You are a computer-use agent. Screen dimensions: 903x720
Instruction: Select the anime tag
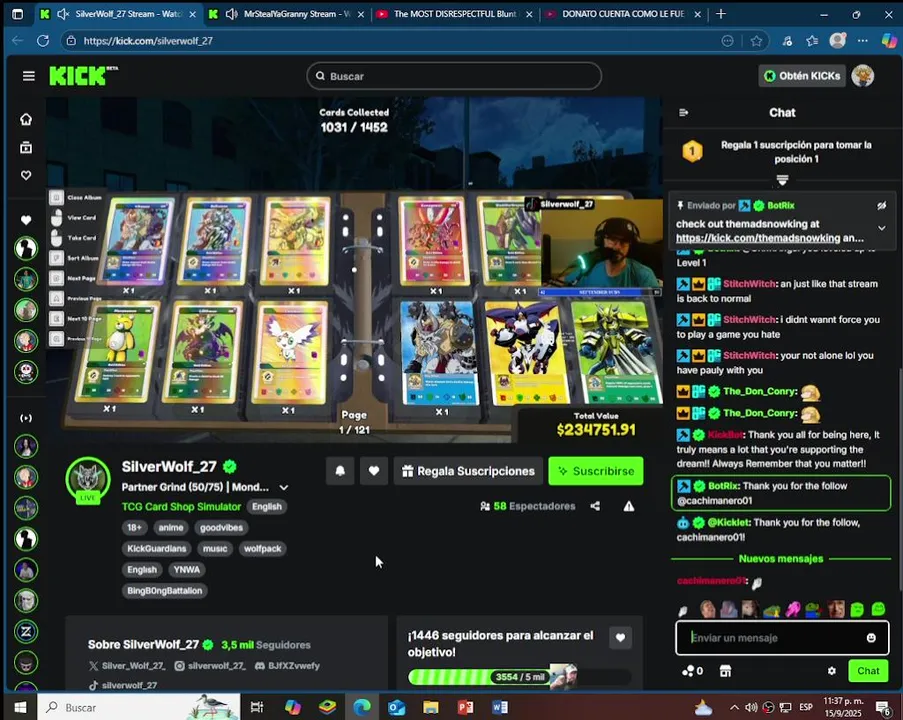click(171, 527)
